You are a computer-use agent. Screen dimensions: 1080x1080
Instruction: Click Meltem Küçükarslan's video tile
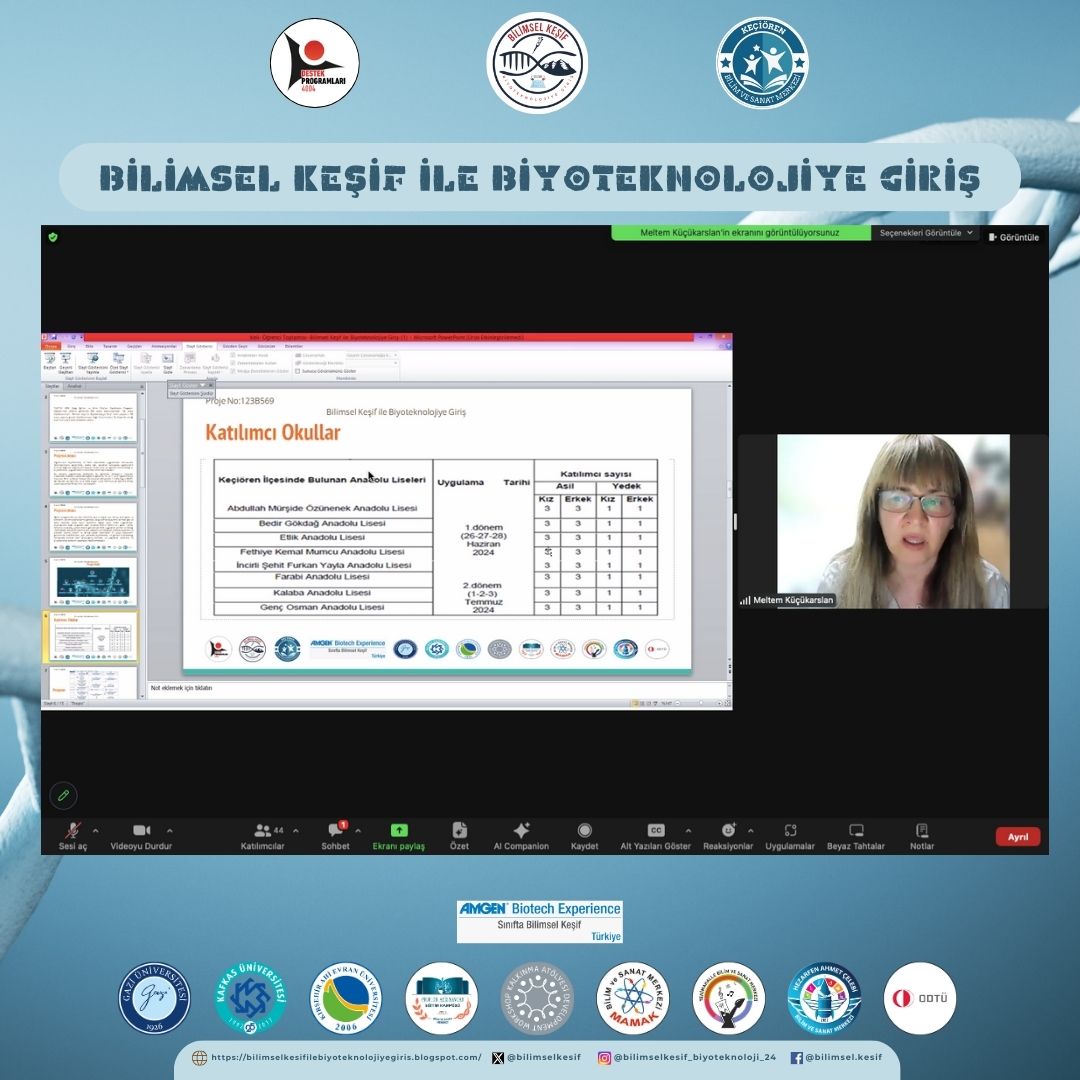893,521
